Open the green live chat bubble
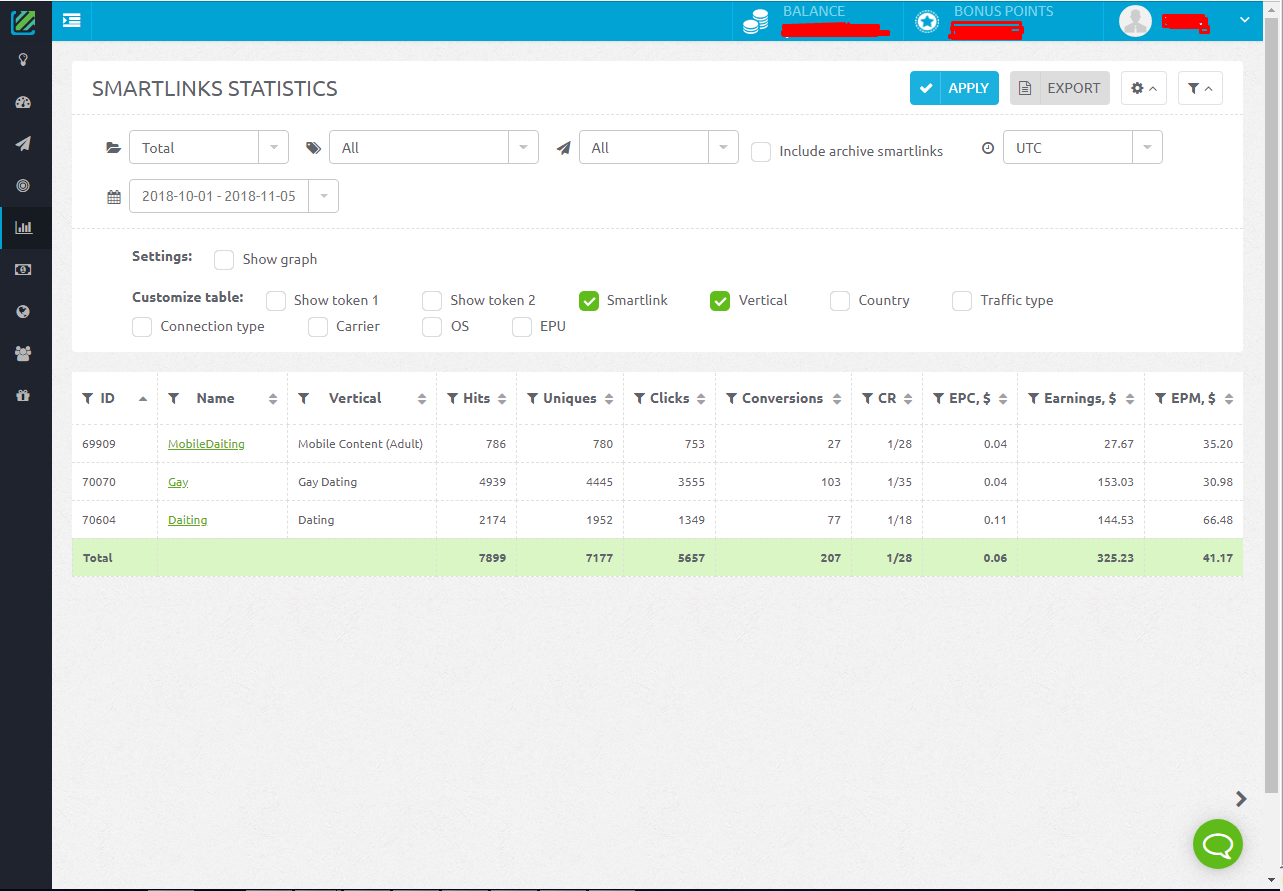 click(x=1217, y=845)
